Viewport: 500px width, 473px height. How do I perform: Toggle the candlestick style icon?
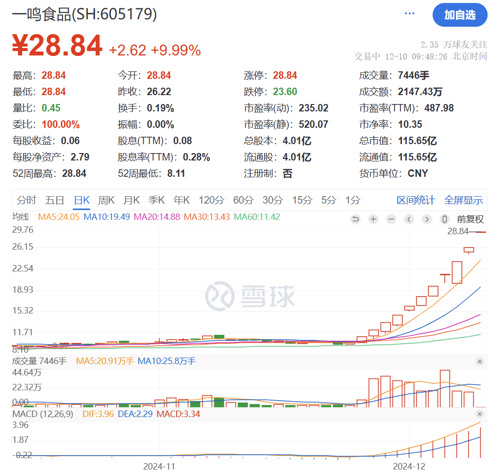pos(444,219)
